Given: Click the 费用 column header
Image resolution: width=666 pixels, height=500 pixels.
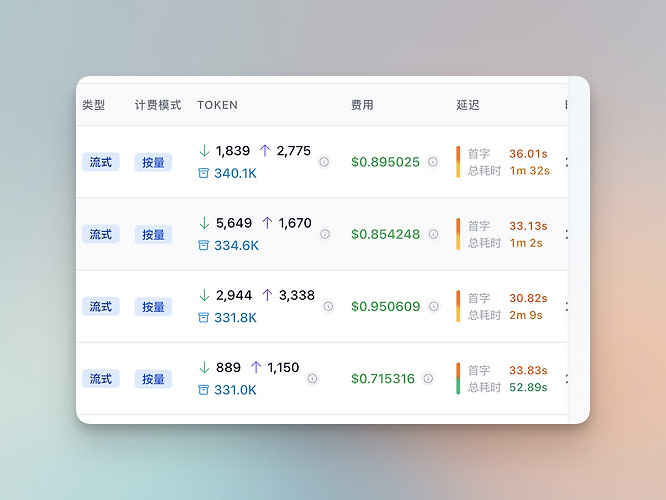Looking at the screenshot, I should tap(362, 105).
